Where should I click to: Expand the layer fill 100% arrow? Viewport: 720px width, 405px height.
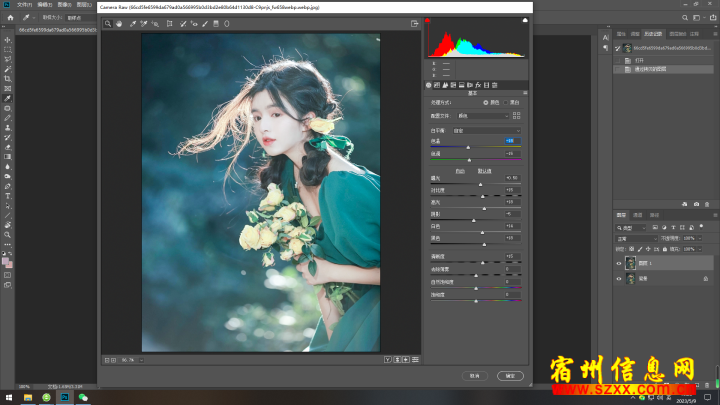(700, 249)
